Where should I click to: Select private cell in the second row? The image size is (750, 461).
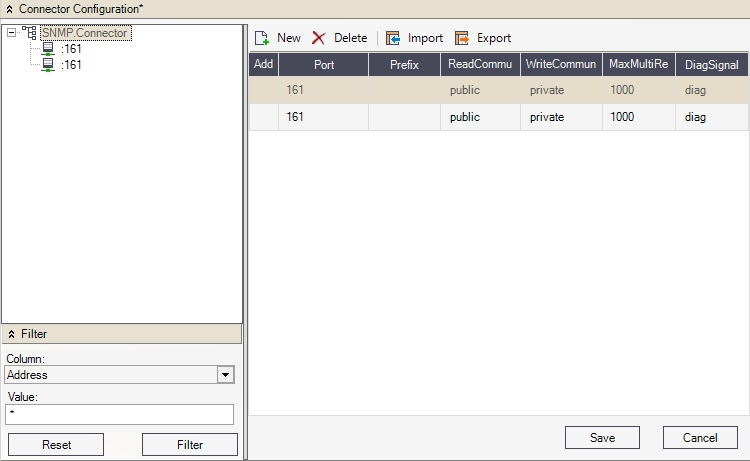click(547, 117)
